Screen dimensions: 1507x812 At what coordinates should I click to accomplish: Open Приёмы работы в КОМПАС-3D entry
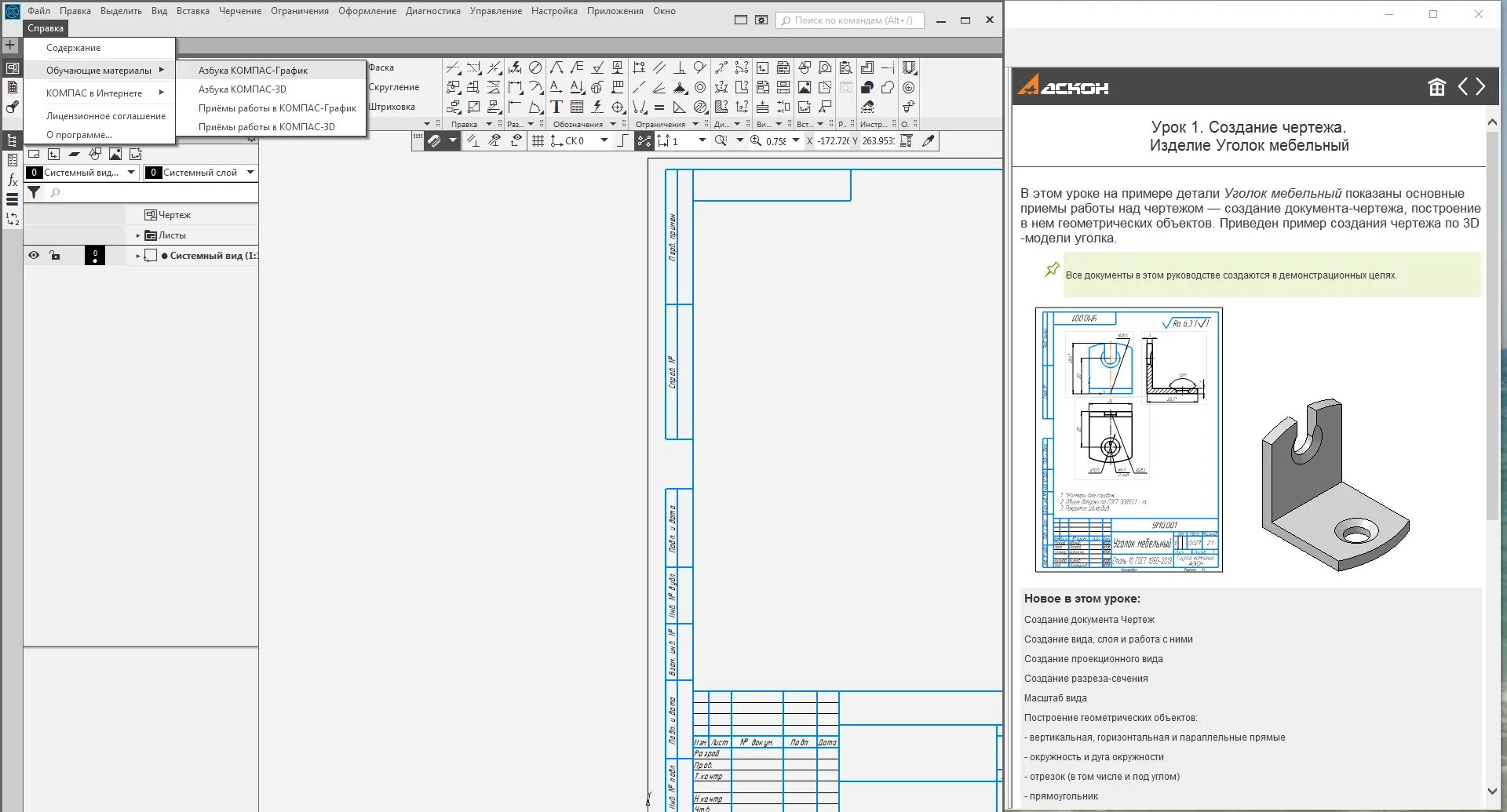(271, 126)
